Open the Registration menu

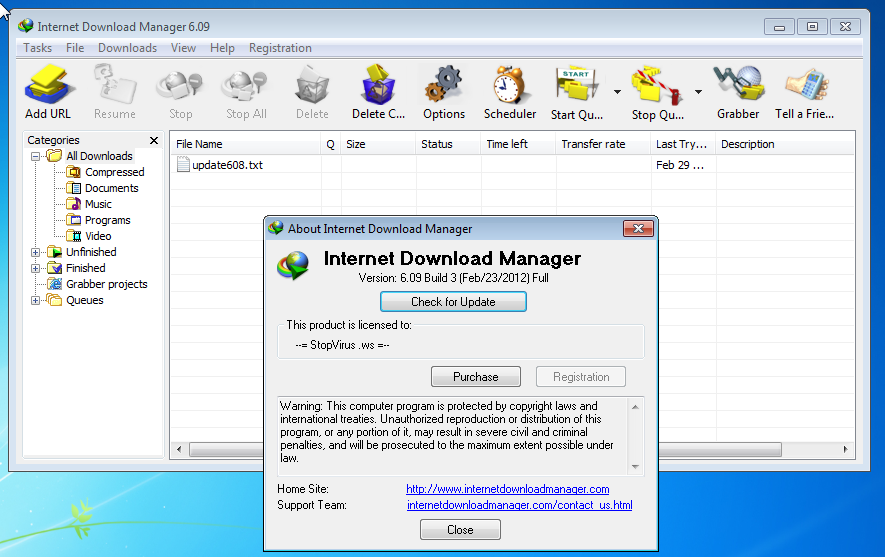pyautogui.click(x=281, y=48)
